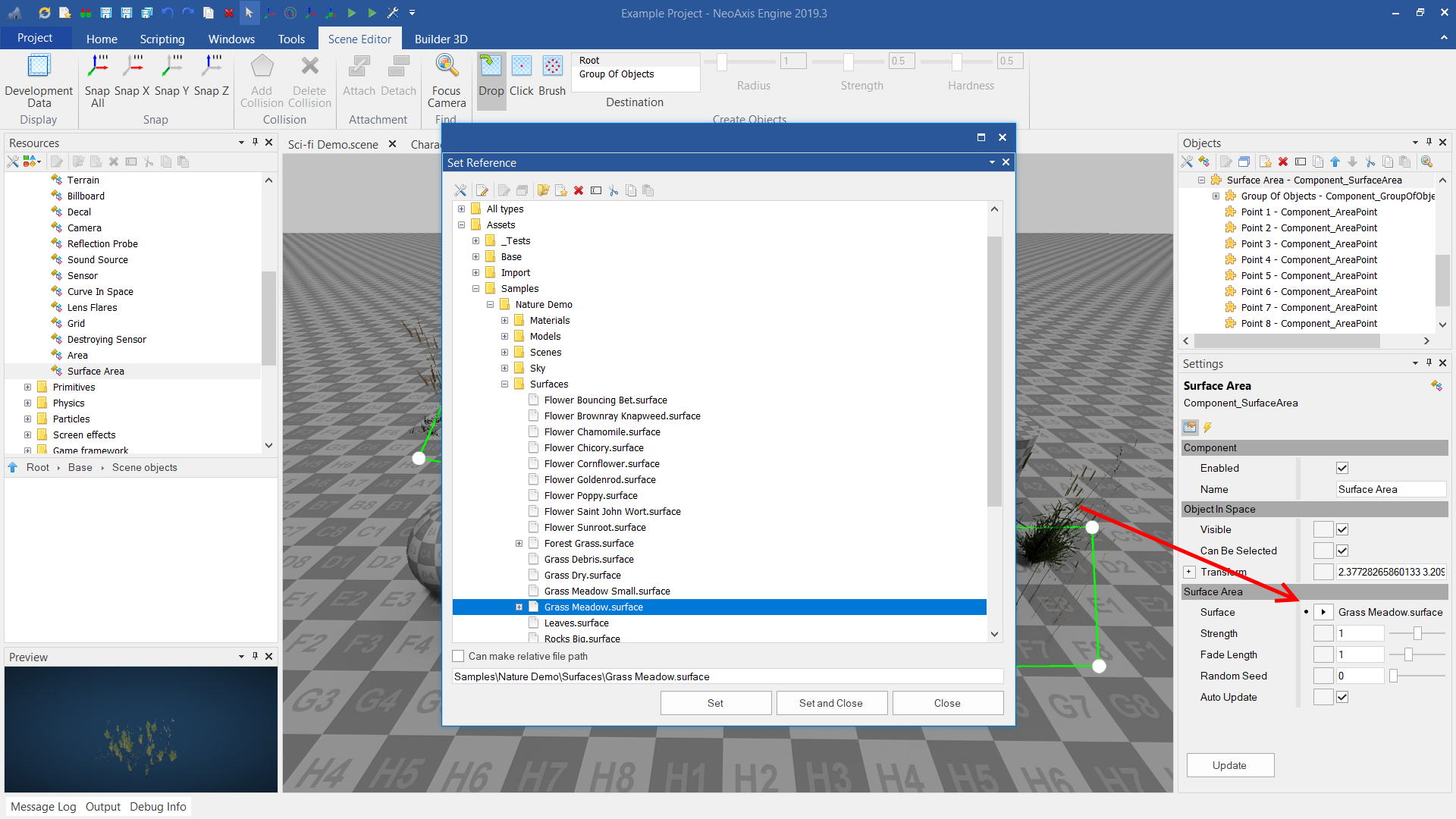Expand the Materials folder node
Image resolution: width=1456 pixels, height=819 pixels.
tap(505, 321)
